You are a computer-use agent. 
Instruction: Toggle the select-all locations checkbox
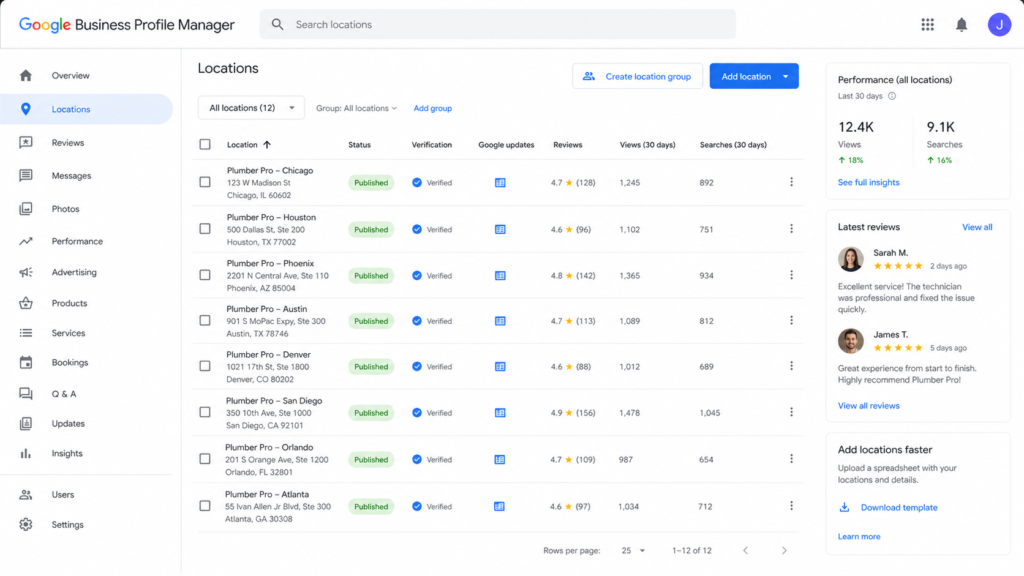tap(205, 144)
